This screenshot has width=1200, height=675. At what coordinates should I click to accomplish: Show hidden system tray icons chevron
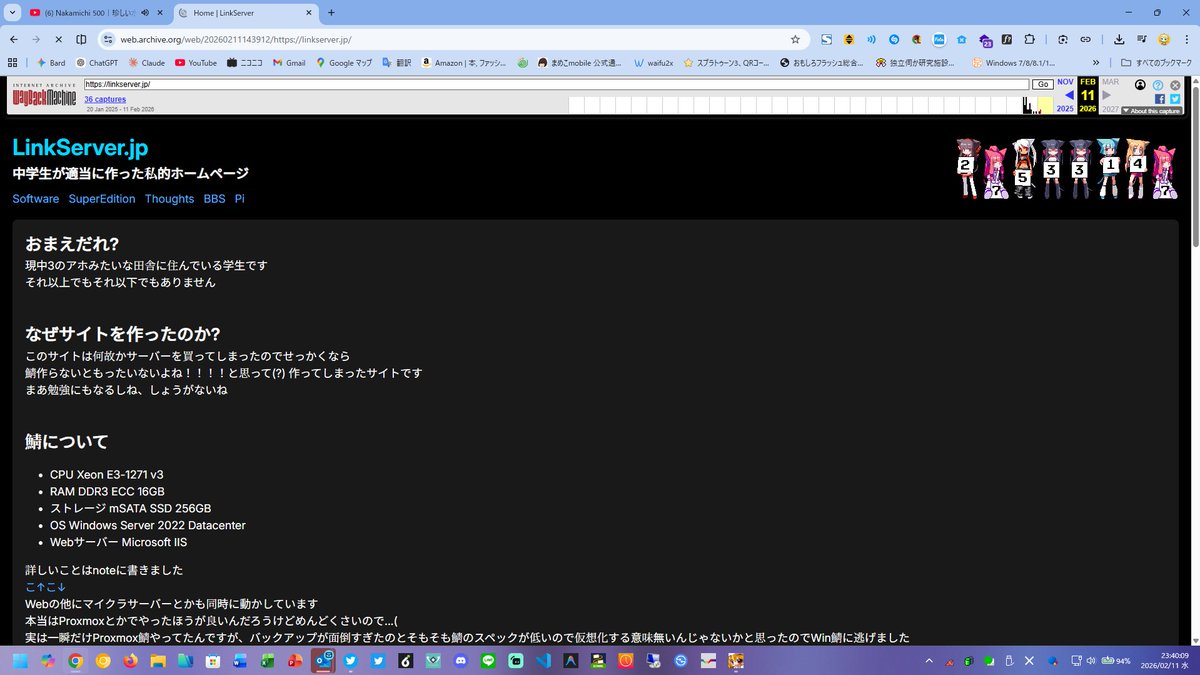928,661
